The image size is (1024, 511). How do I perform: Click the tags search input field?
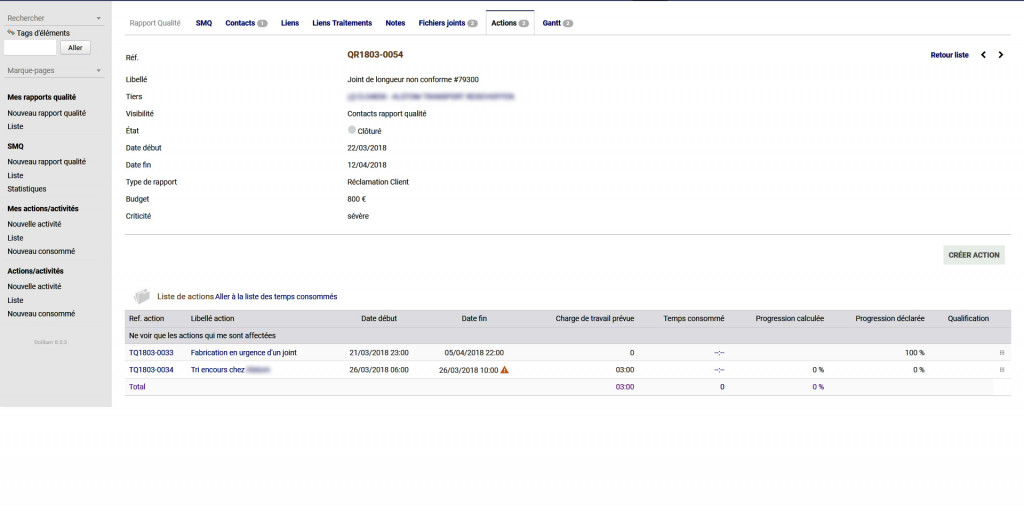(30, 47)
